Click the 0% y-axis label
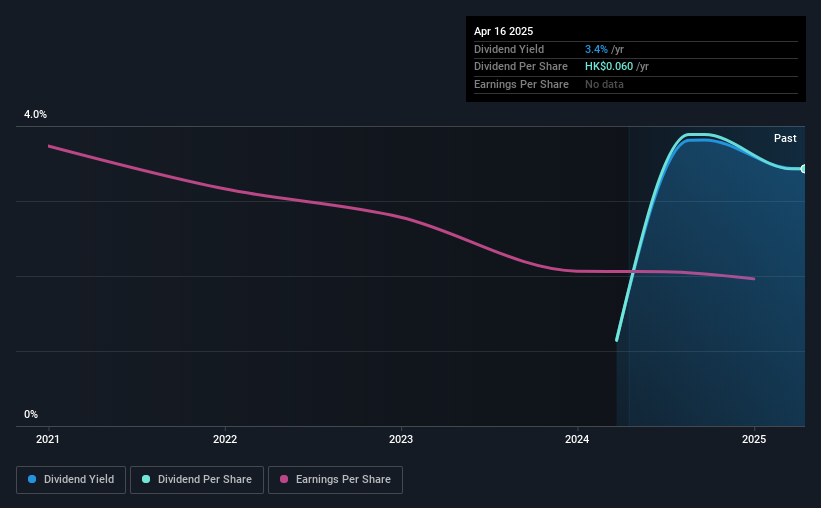Image resolution: width=821 pixels, height=508 pixels. (31, 414)
